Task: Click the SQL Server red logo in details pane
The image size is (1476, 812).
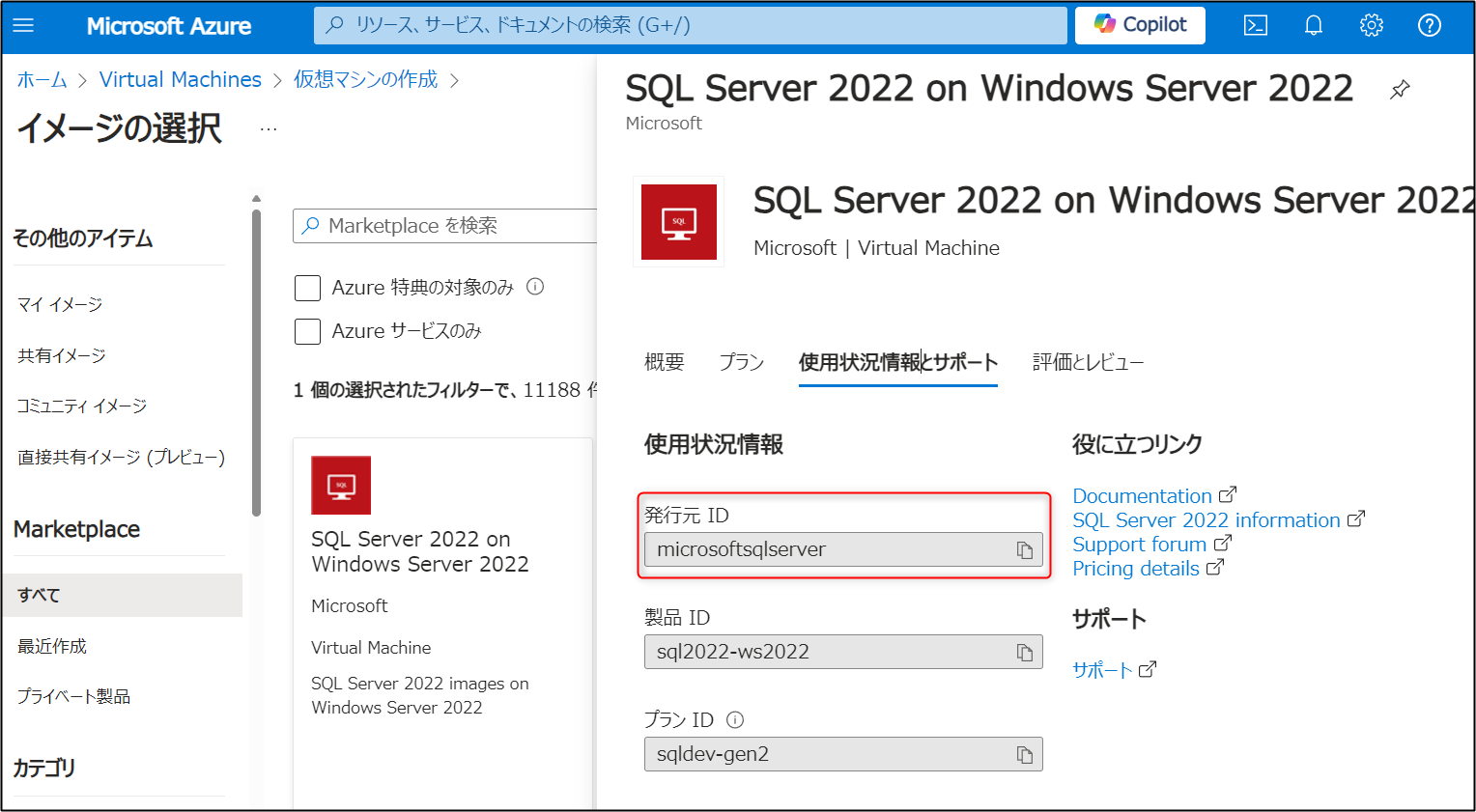Action: pos(679,222)
